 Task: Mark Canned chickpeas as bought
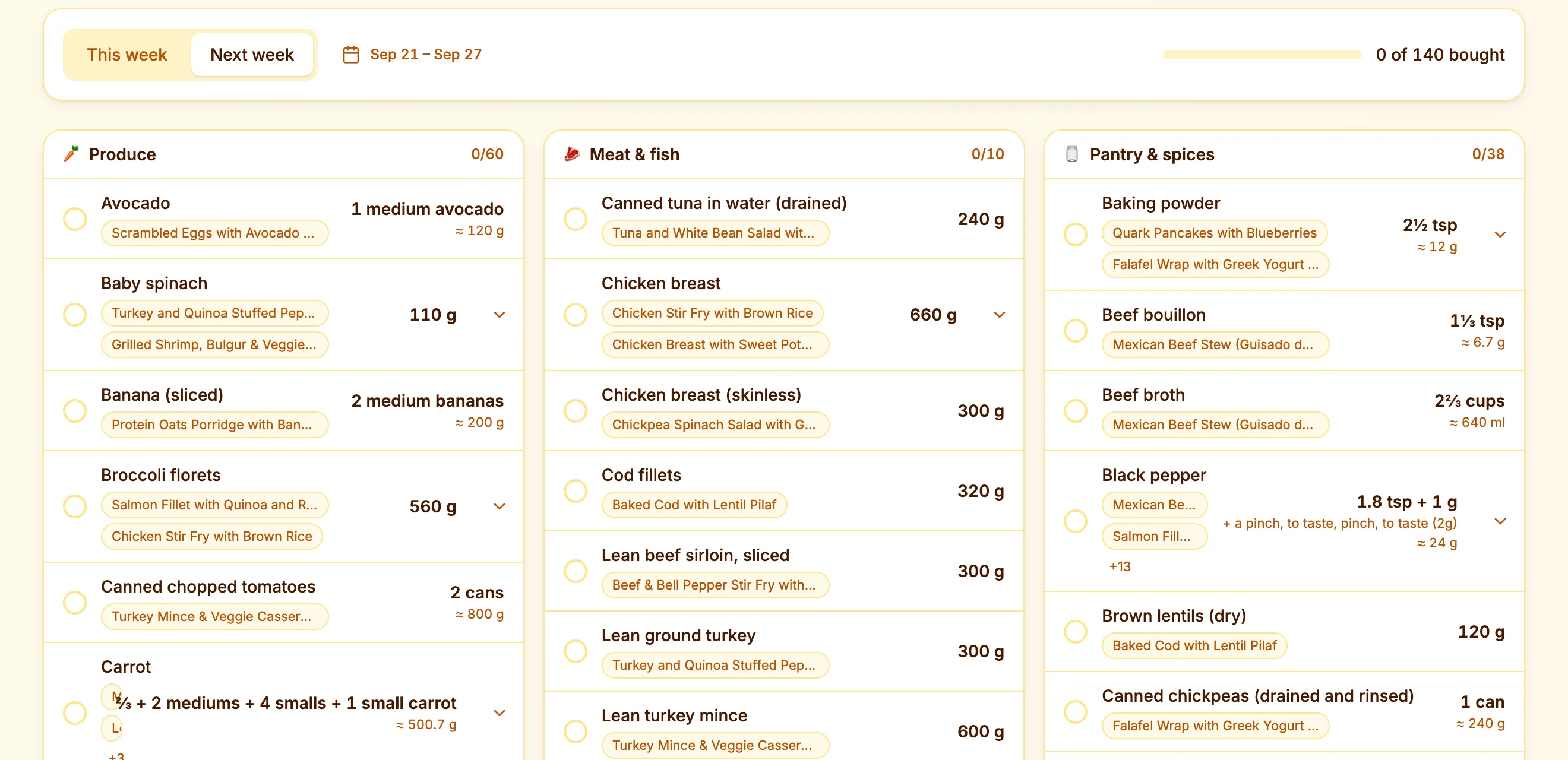(x=1076, y=711)
